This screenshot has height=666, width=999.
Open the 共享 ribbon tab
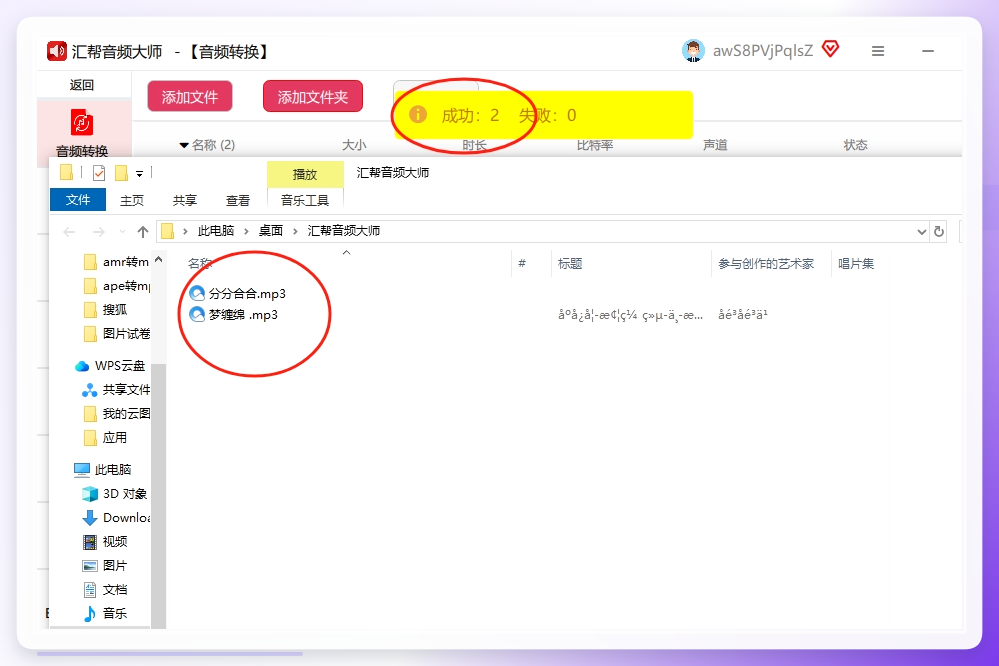(185, 200)
